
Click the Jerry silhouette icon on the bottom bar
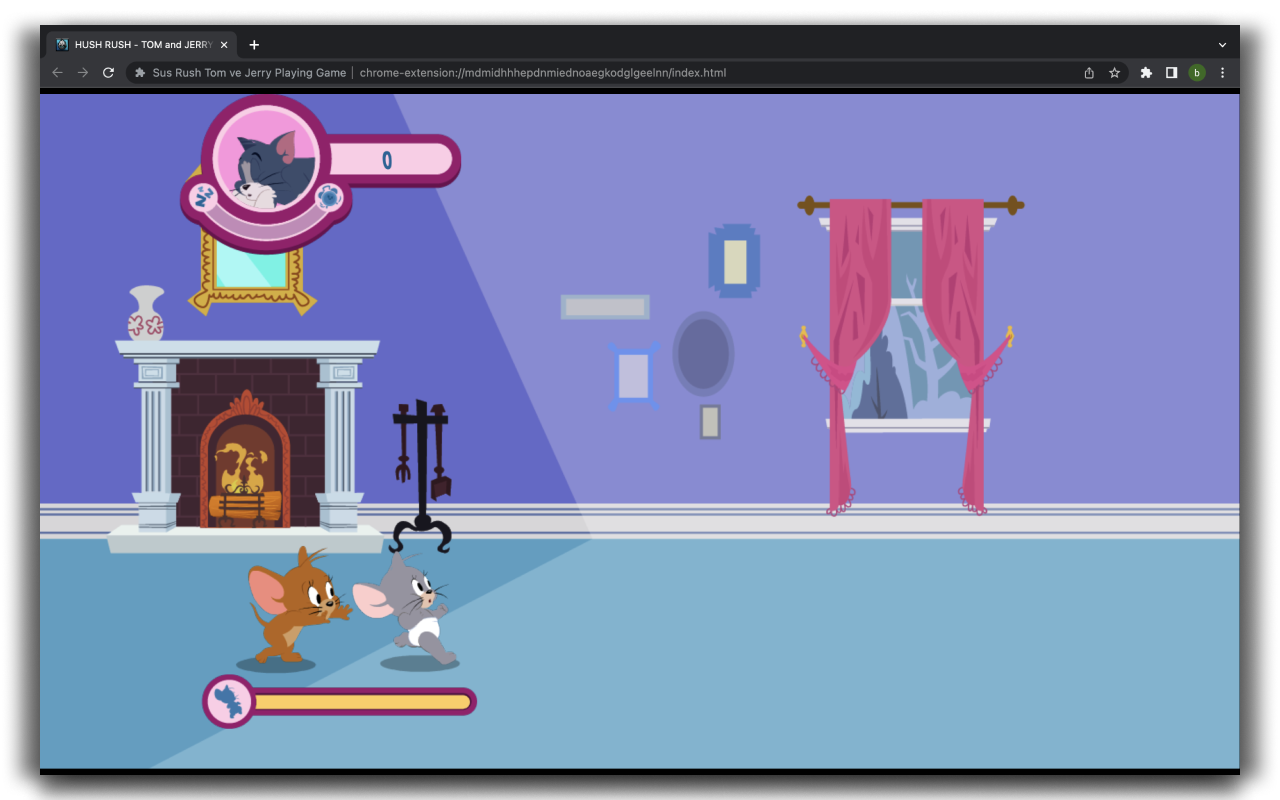227,701
